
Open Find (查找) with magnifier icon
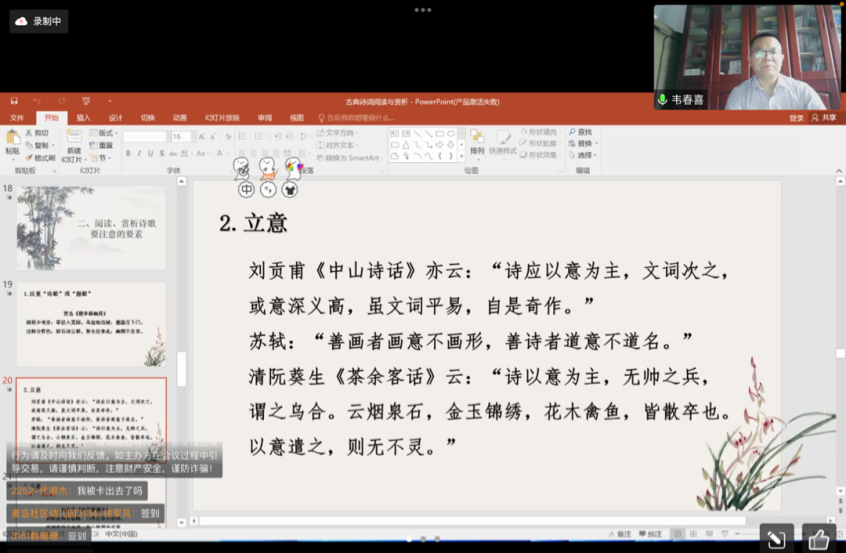coord(580,132)
